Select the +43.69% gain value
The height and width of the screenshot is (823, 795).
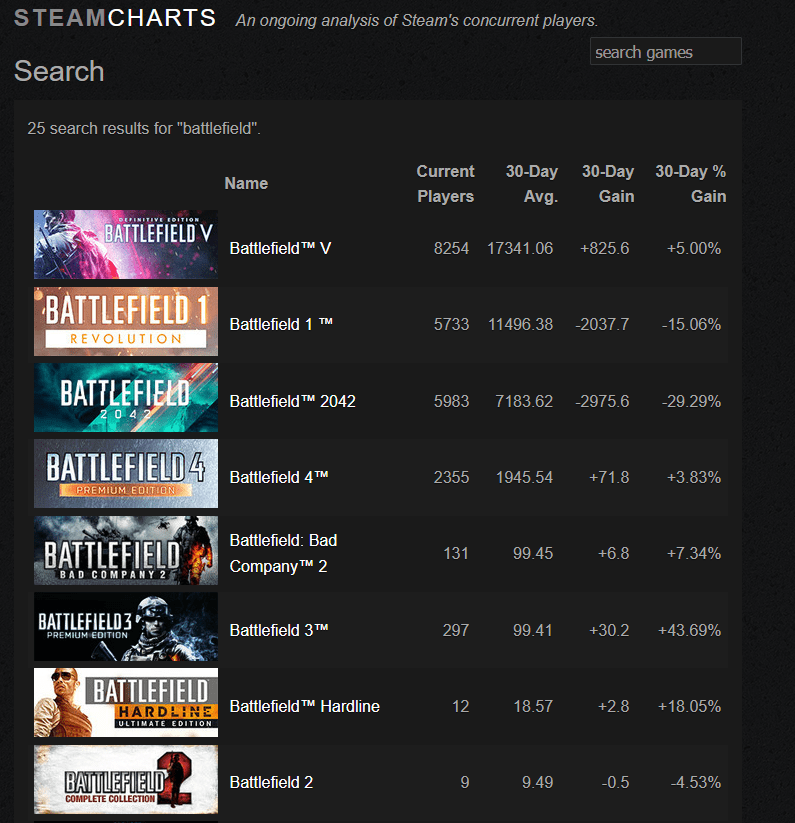pyautogui.click(x=690, y=630)
